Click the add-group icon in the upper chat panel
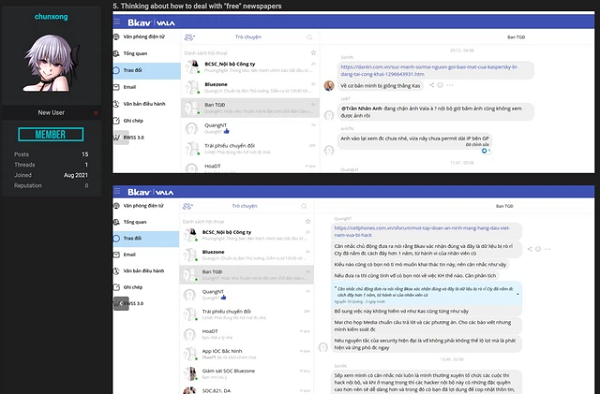Image resolution: width=600 pixels, height=394 pixels. (189, 37)
